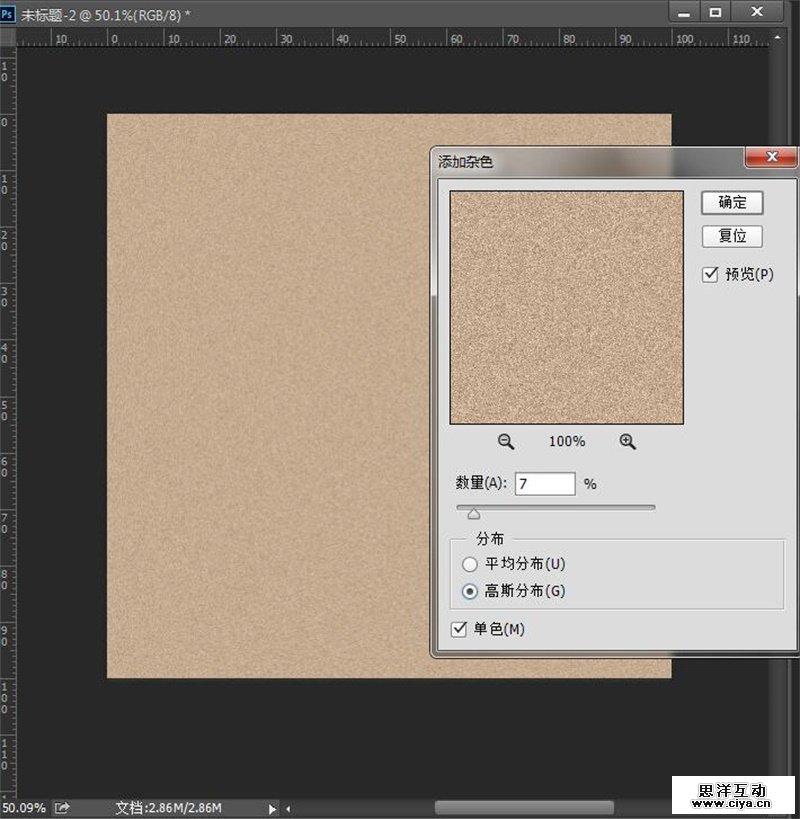Close the Add Noise dialog
The width and height of the screenshot is (800, 819).
tap(771, 158)
